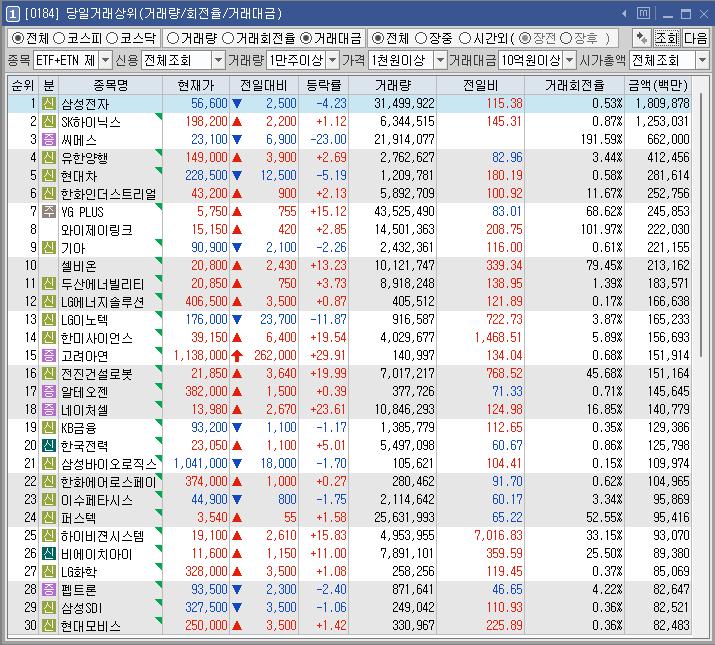Open the 시가총액 전체조회 dropdown
The height and width of the screenshot is (645, 715).
[x=702, y=60]
